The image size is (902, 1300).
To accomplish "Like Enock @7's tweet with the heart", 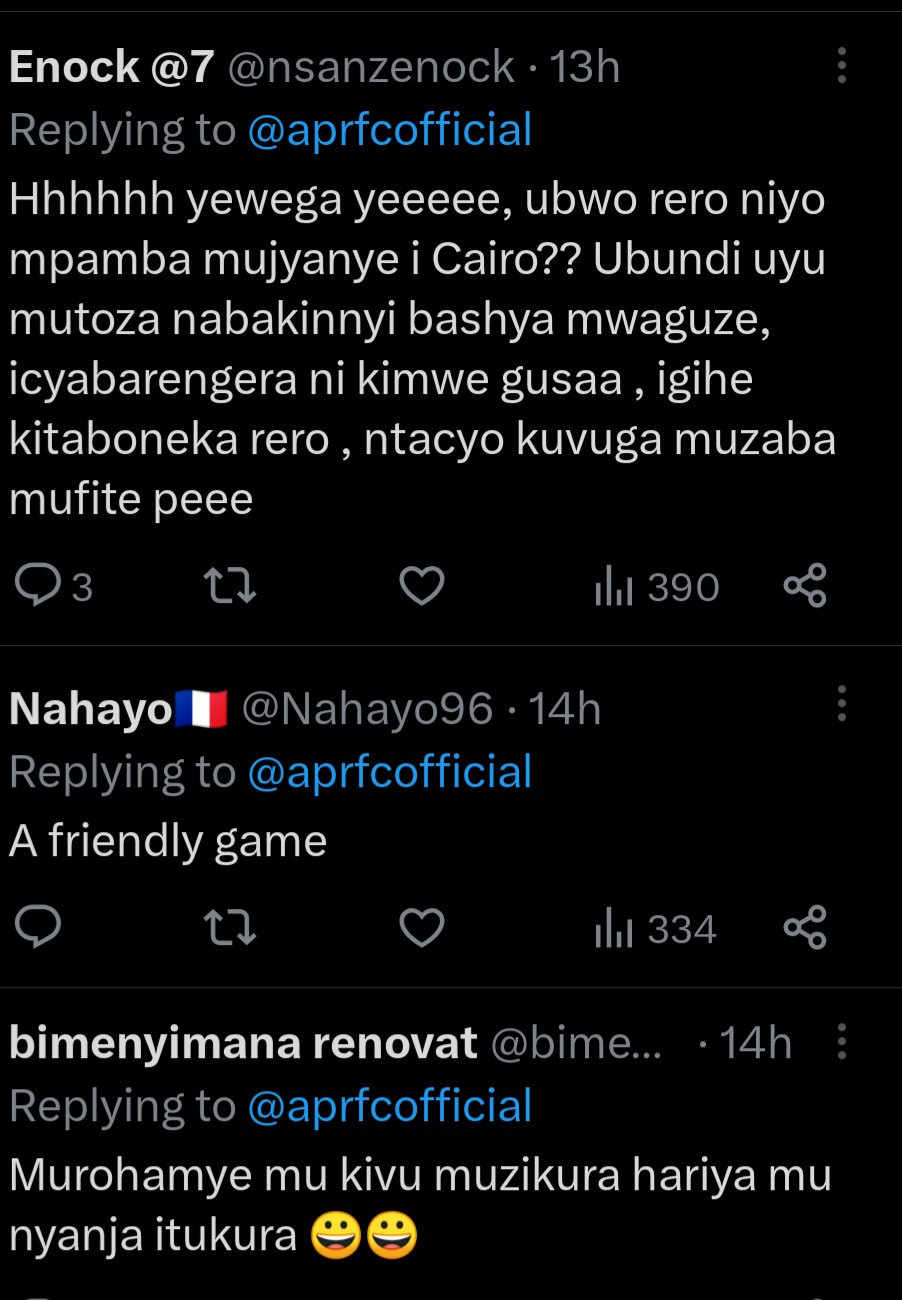I will (x=421, y=587).
